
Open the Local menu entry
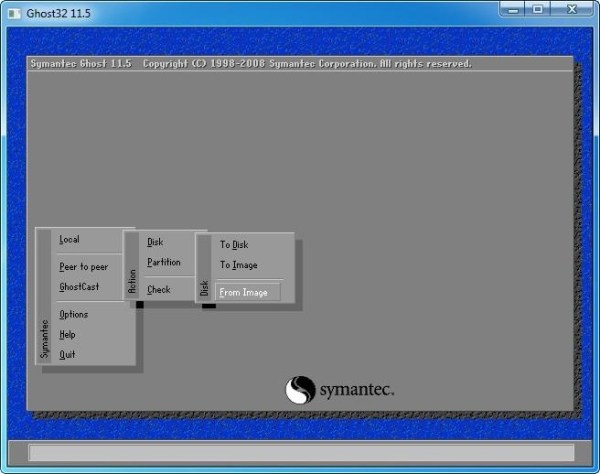click(69, 240)
